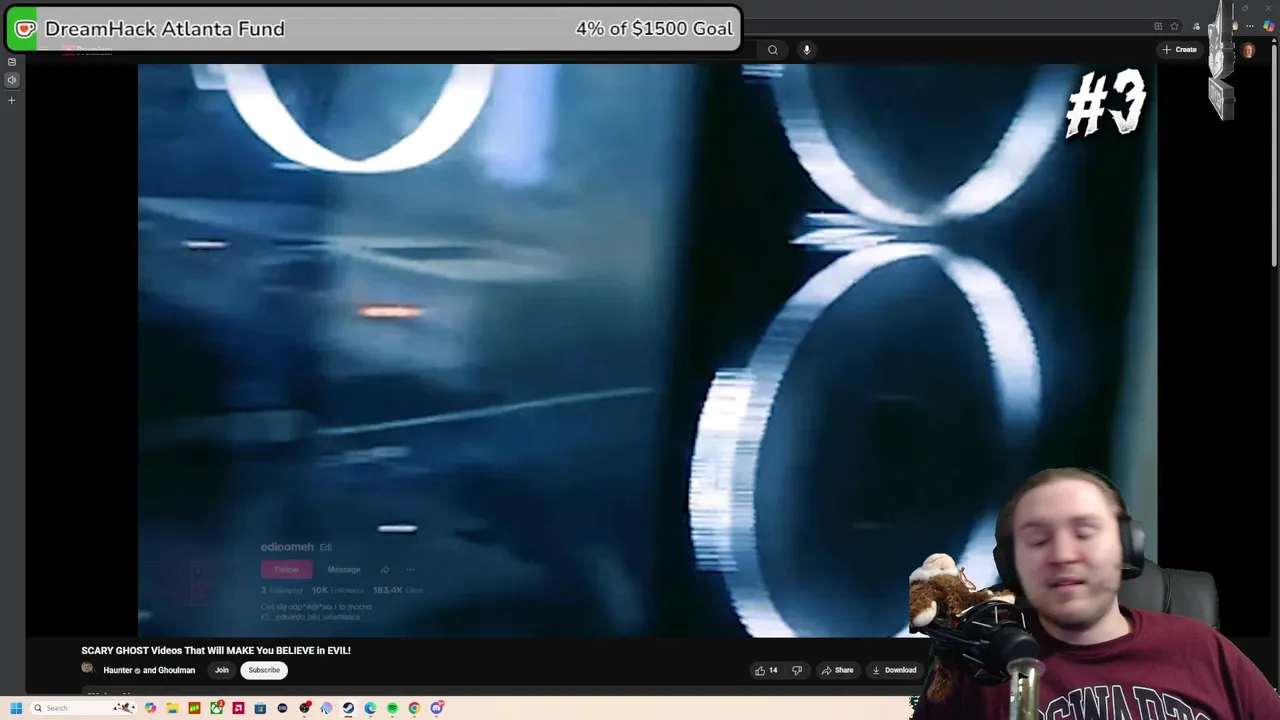Viewport: 1280px width, 720px height.
Task: Click the browser sidebar tab actions icon
Action: 12,62
